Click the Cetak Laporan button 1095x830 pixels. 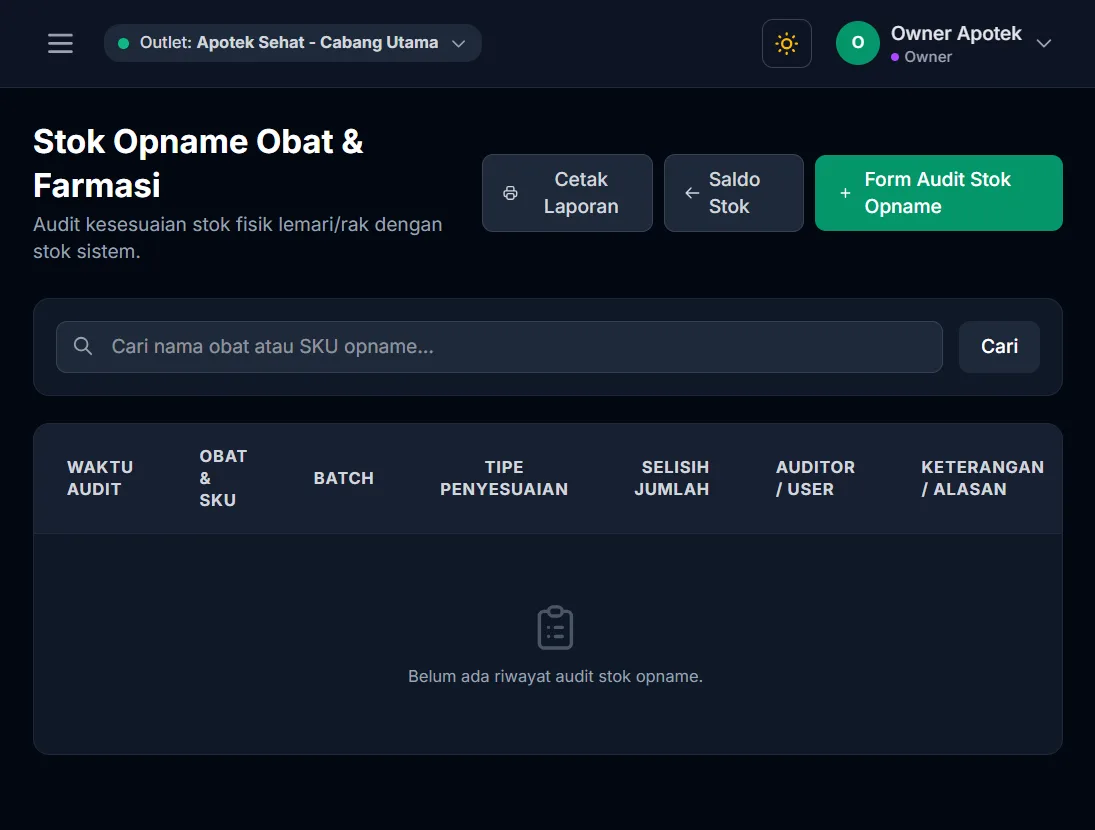567,193
